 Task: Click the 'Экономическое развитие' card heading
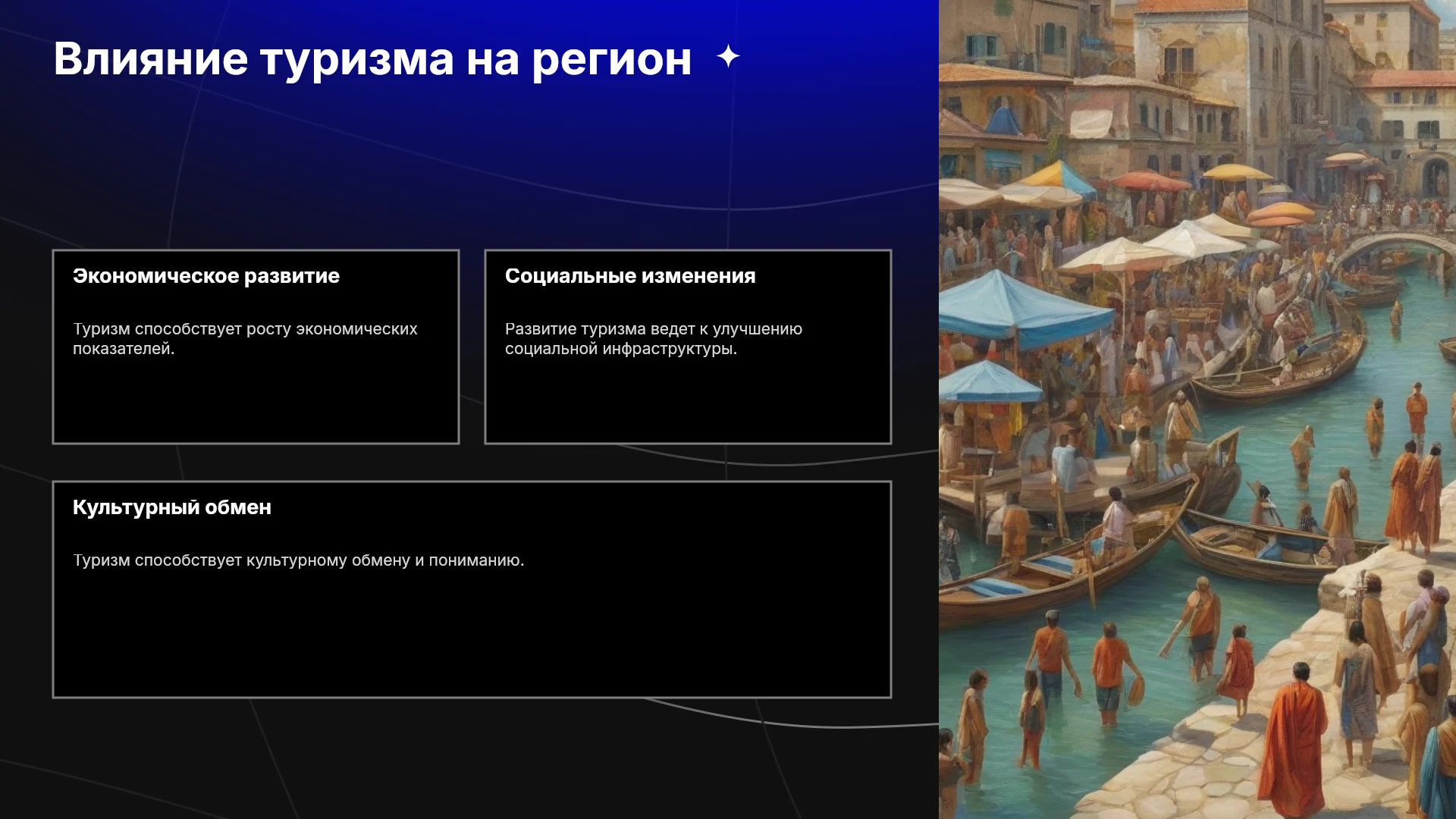coord(206,276)
